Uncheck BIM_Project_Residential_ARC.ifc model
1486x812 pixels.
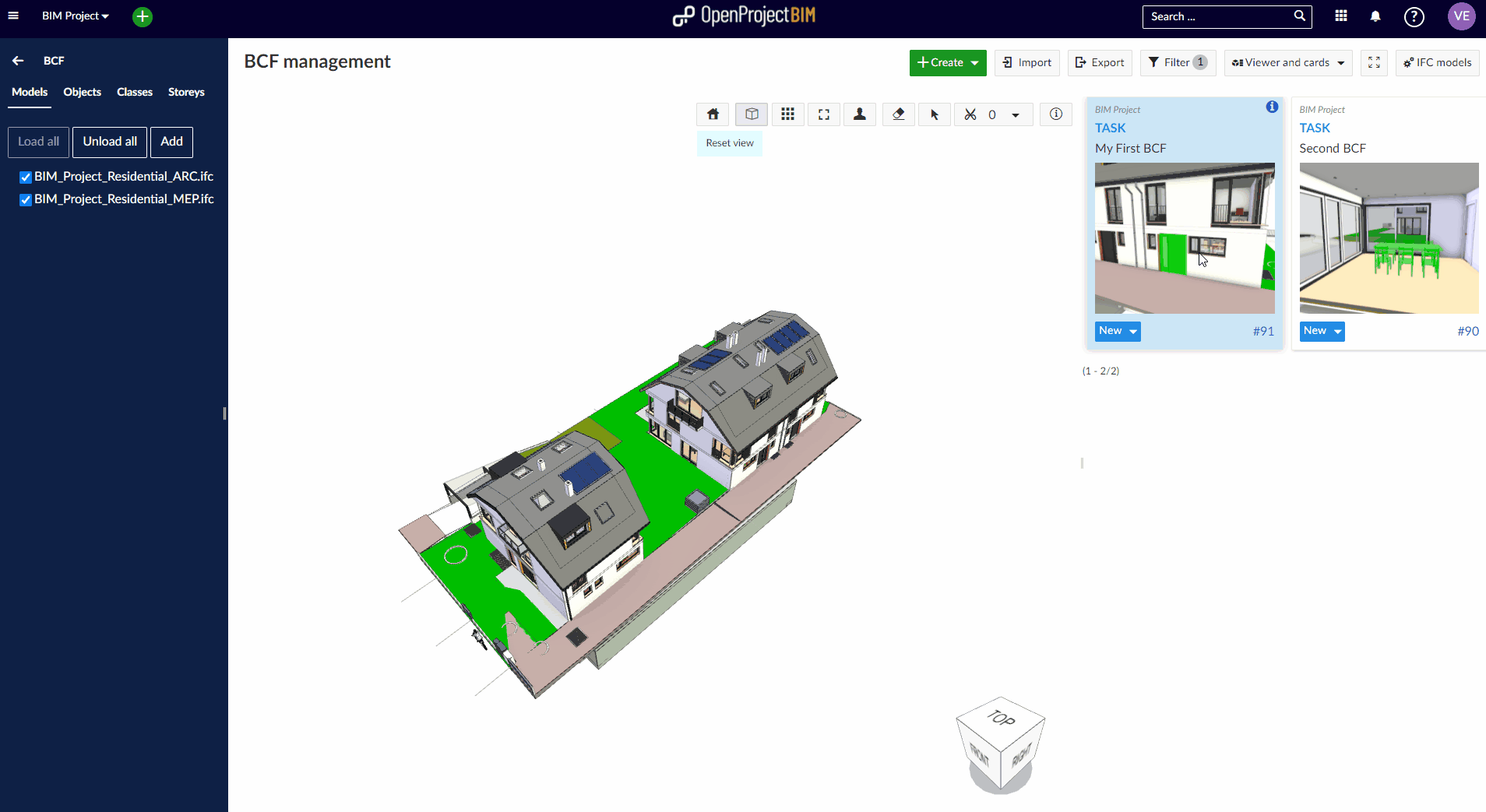click(26, 178)
